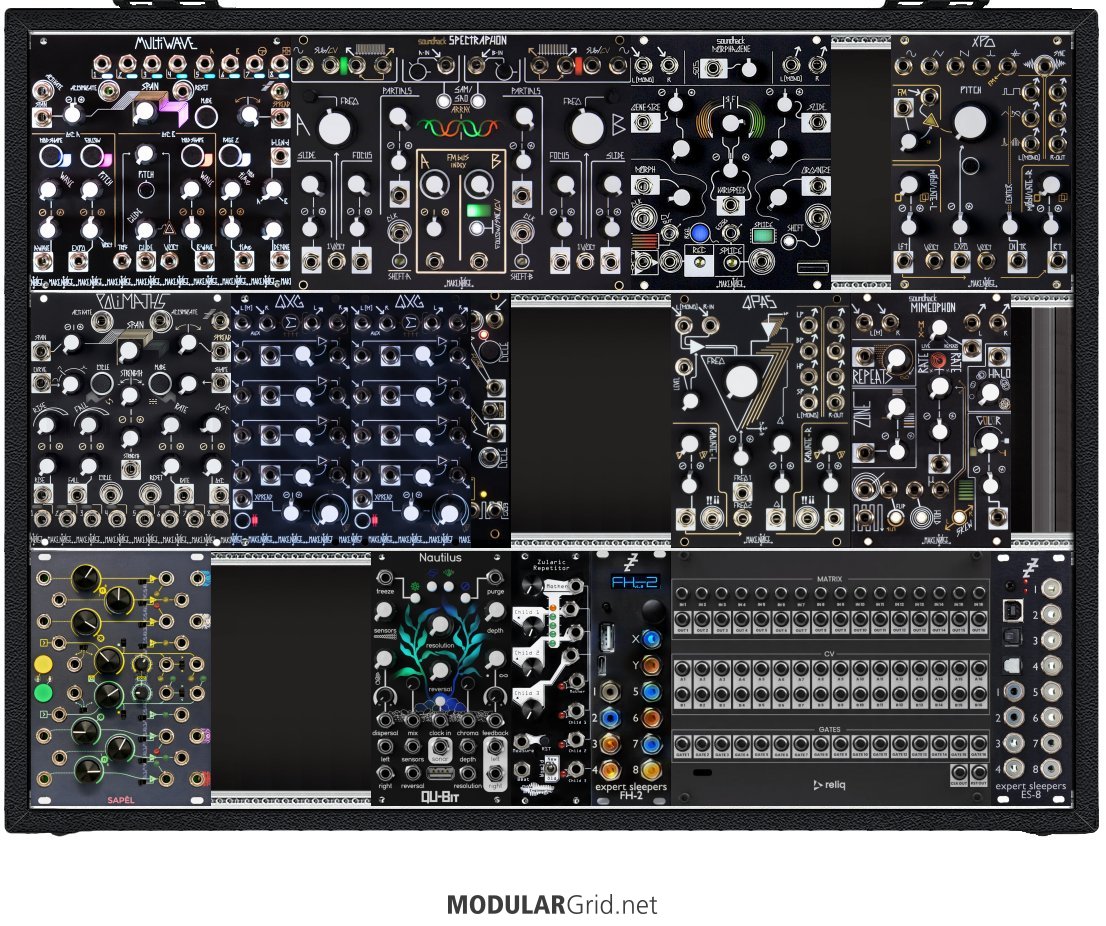Toggle the Spectraphon Follow/Sync button
This screenshot has width=1106, height=926.
478,229
